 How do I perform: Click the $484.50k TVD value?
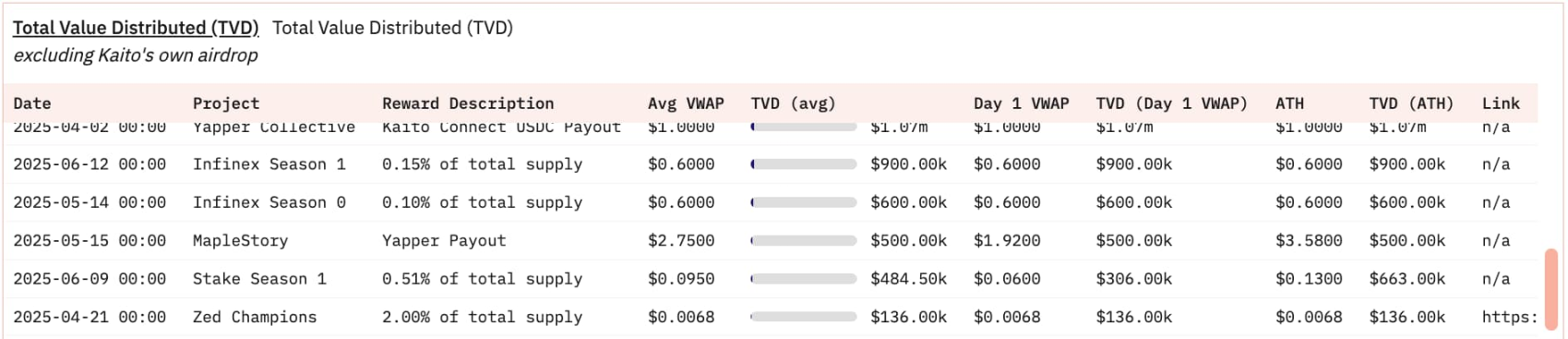click(x=908, y=278)
